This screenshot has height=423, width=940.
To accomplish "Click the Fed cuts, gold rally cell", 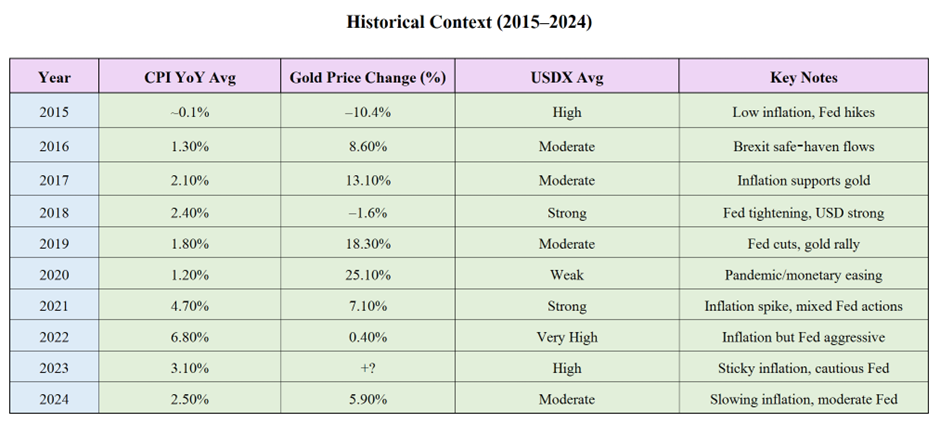I will (804, 243).
